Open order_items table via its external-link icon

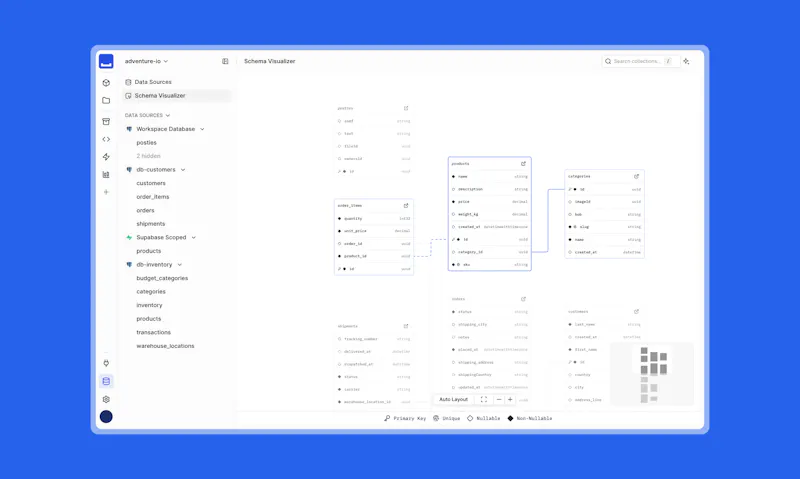point(406,206)
